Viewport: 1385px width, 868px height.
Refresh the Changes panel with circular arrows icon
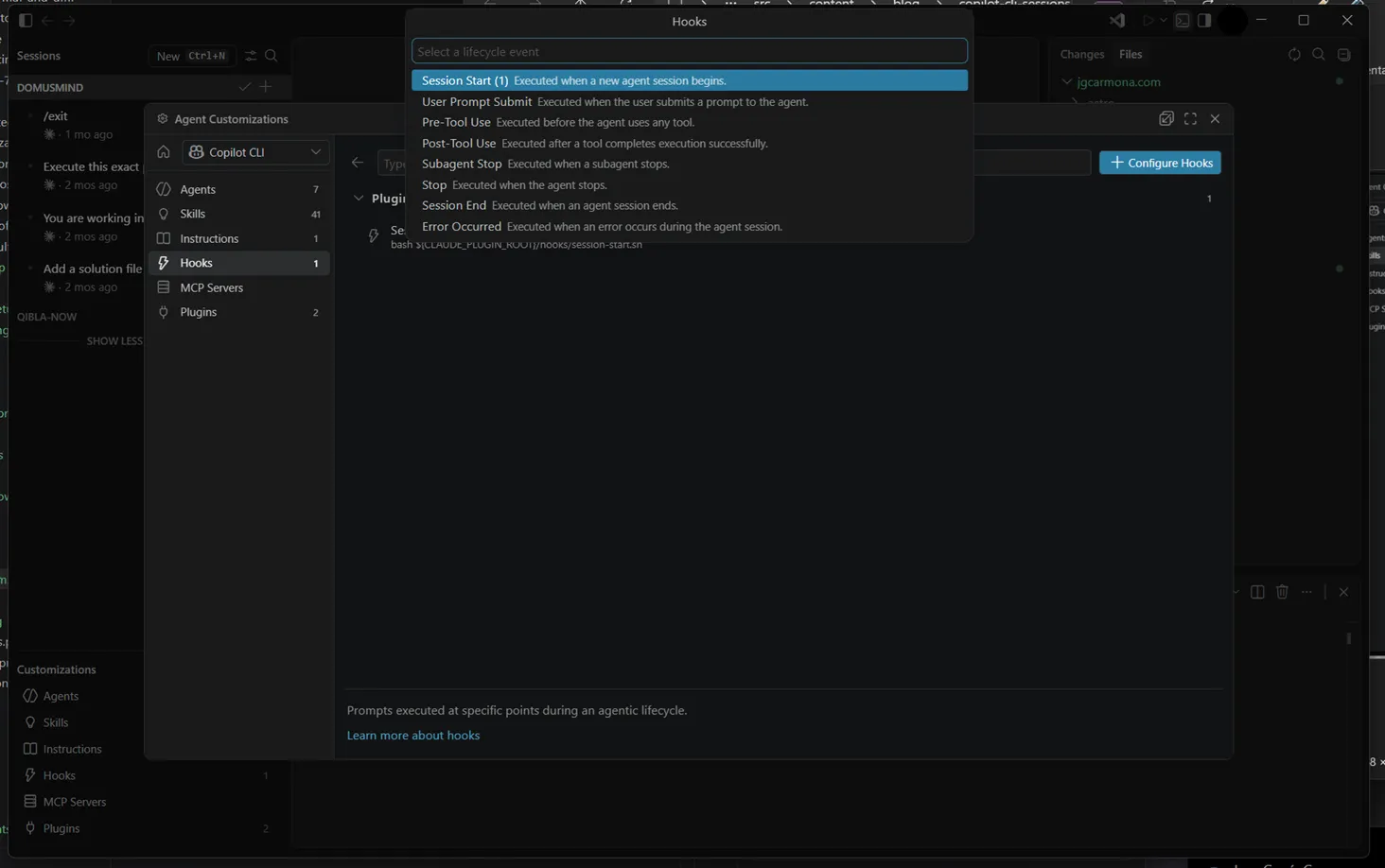pyautogui.click(x=1294, y=55)
